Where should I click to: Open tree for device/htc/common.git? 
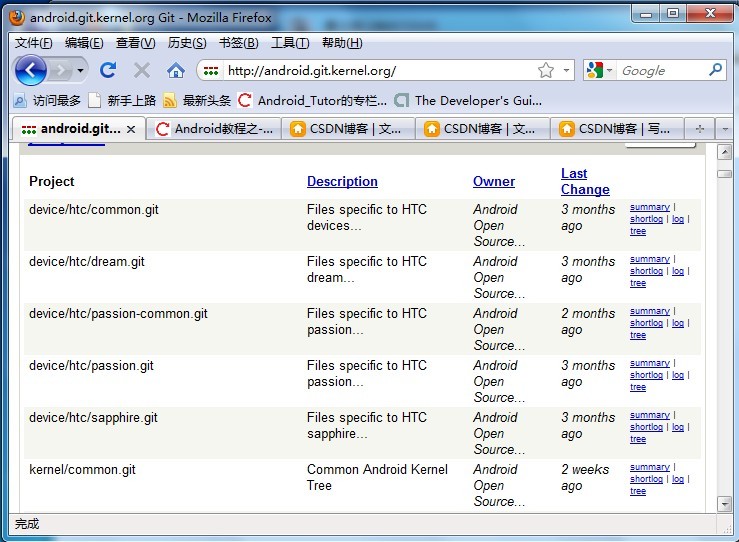click(638, 231)
